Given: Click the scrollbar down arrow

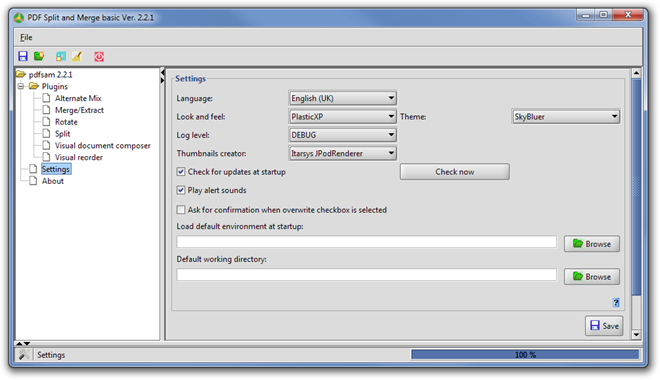Looking at the screenshot, I should coord(636,335).
